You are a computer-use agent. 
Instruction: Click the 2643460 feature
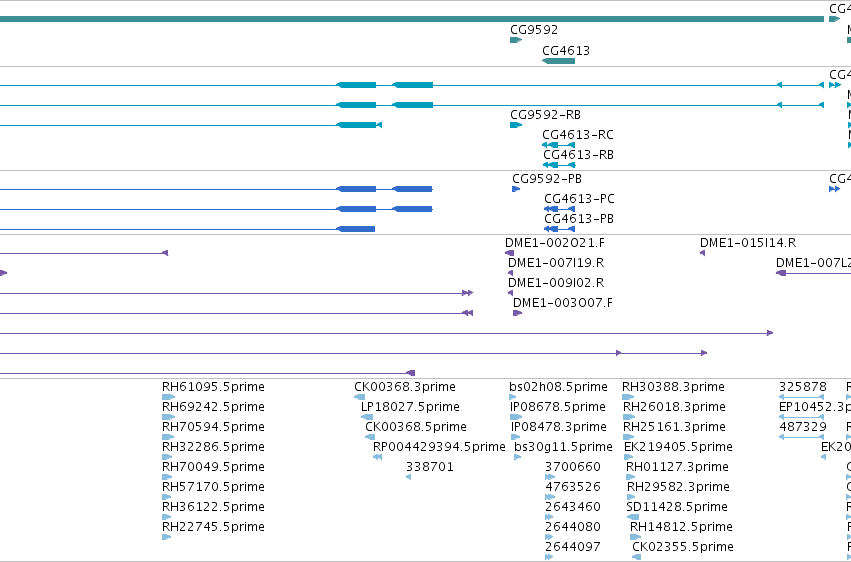[550, 517]
